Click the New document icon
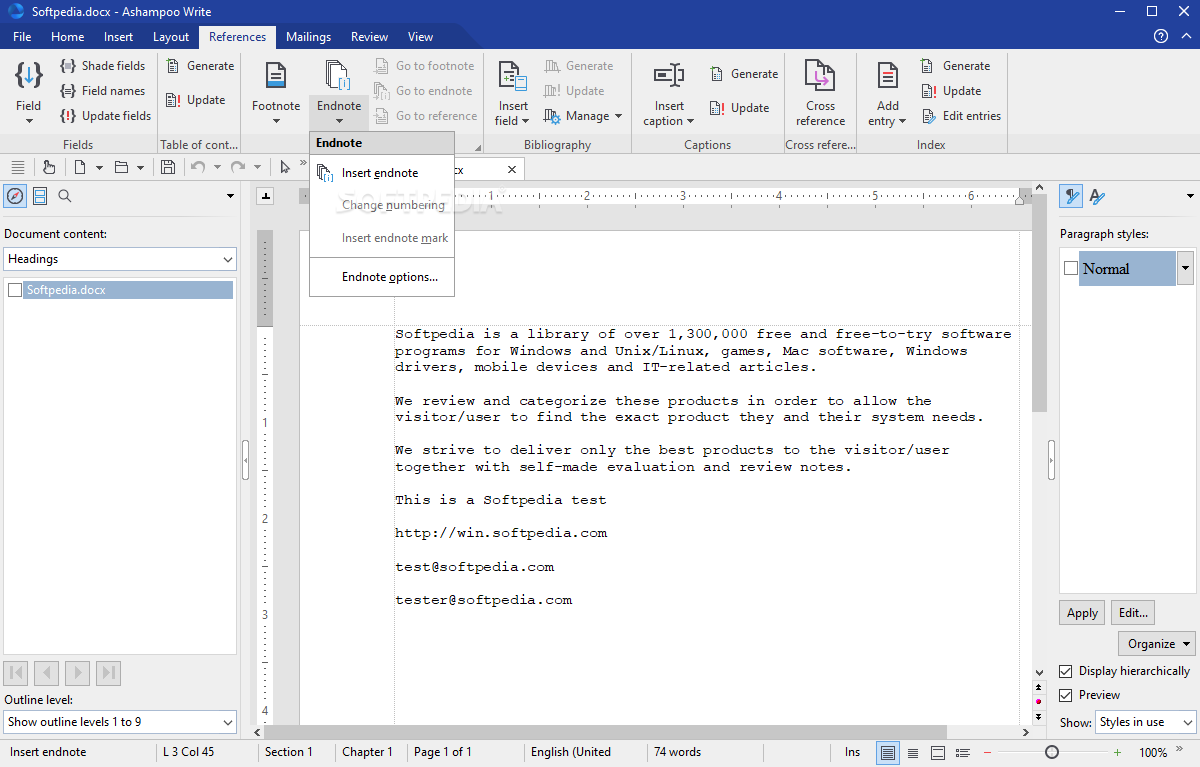1200x767 pixels. [x=79, y=167]
